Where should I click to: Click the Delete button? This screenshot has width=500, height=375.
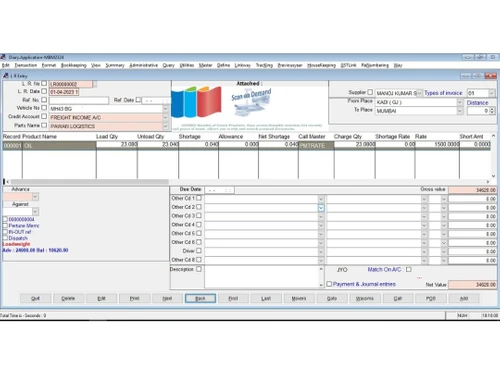click(x=68, y=298)
